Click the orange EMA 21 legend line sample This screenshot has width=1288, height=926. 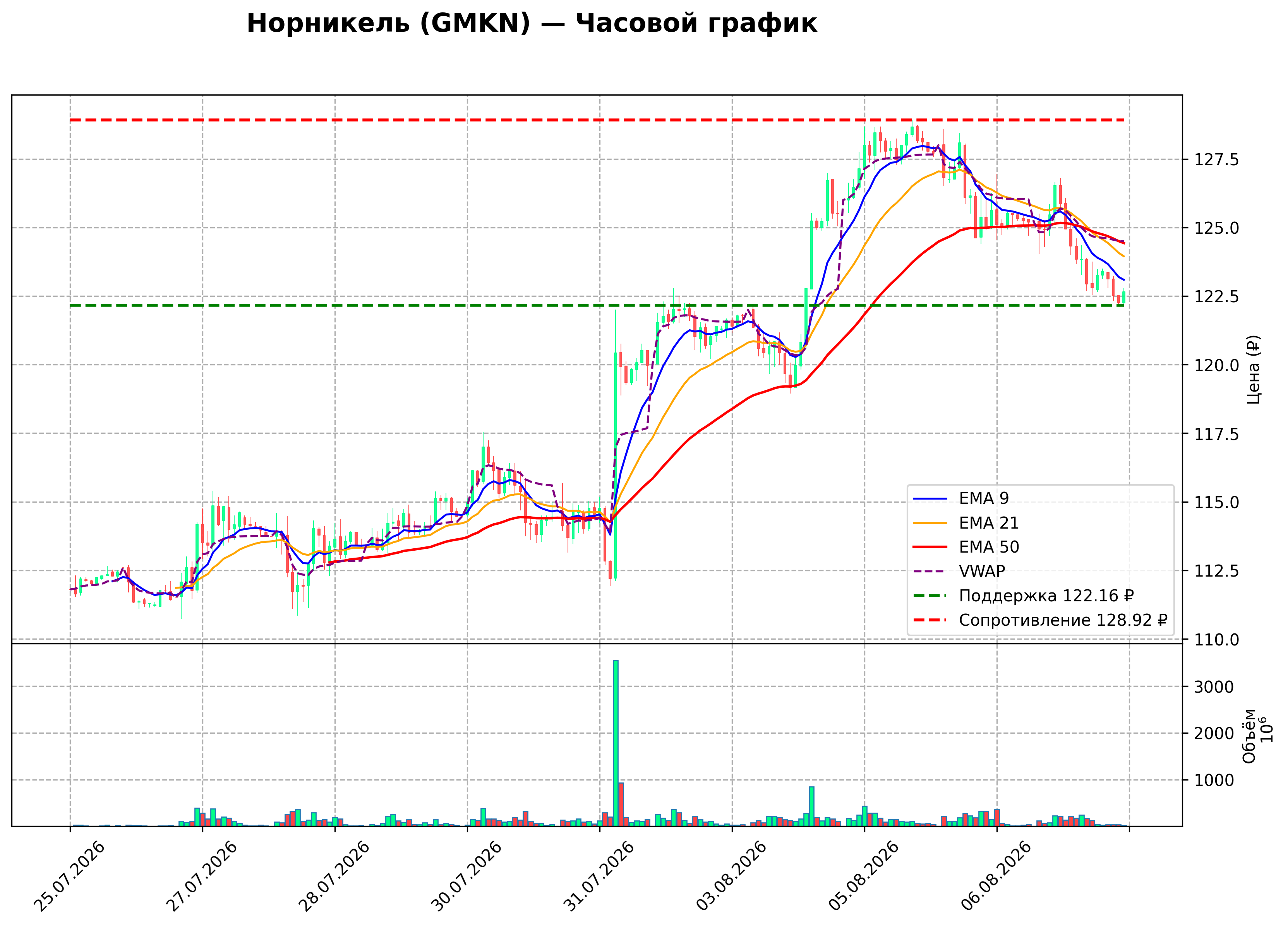[930, 523]
